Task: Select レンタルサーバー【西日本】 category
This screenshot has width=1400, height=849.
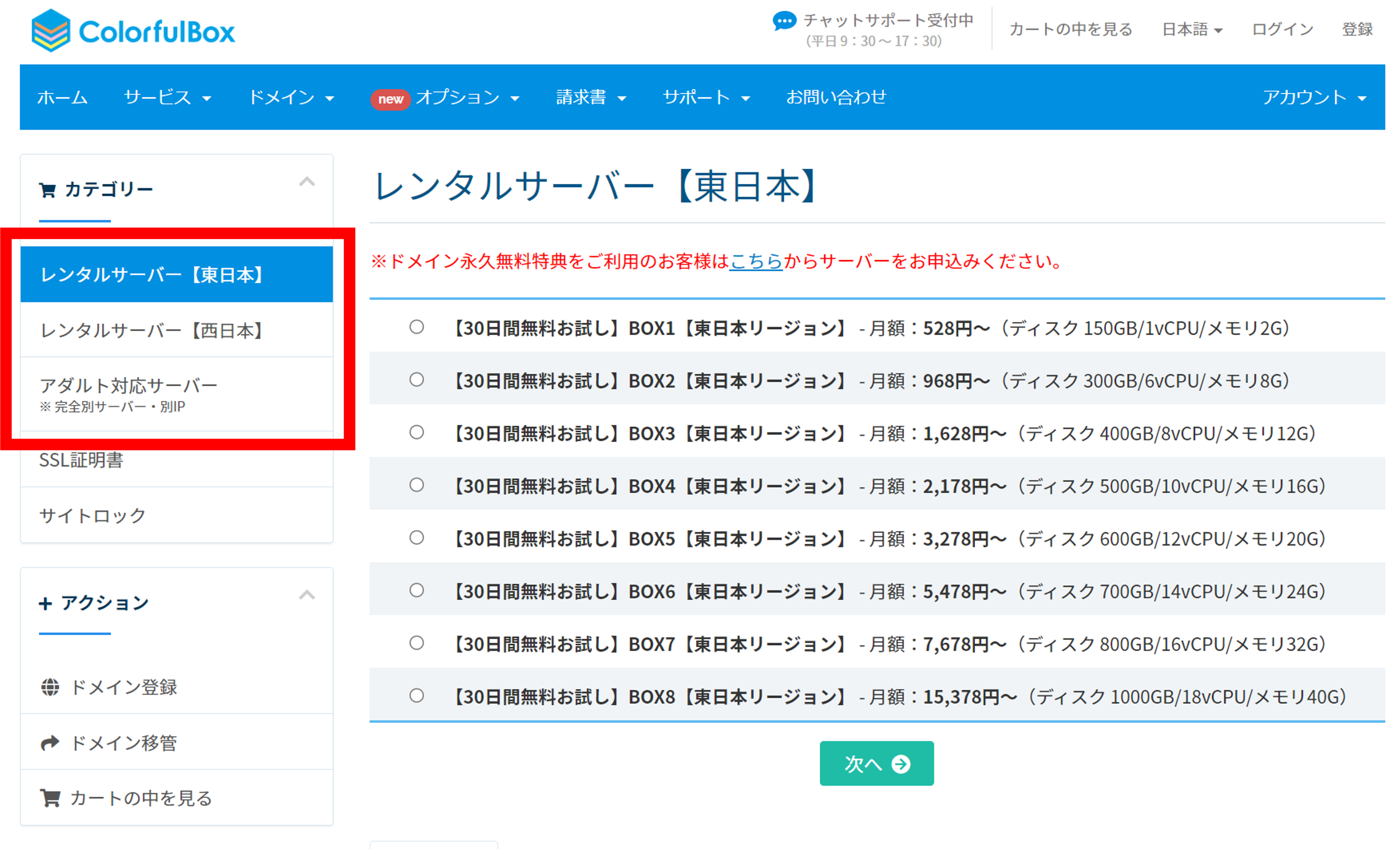Action: [x=177, y=330]
